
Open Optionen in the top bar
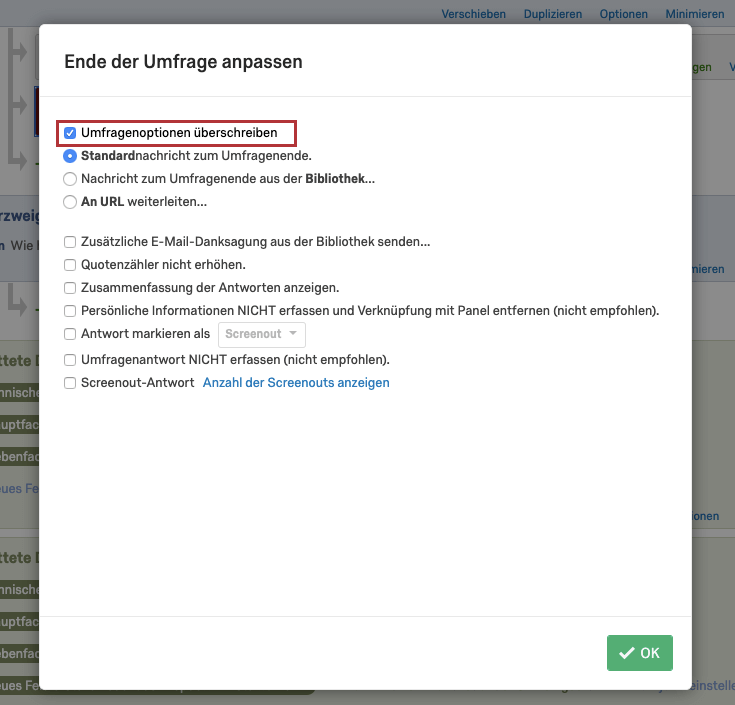(x=623, y=14)
